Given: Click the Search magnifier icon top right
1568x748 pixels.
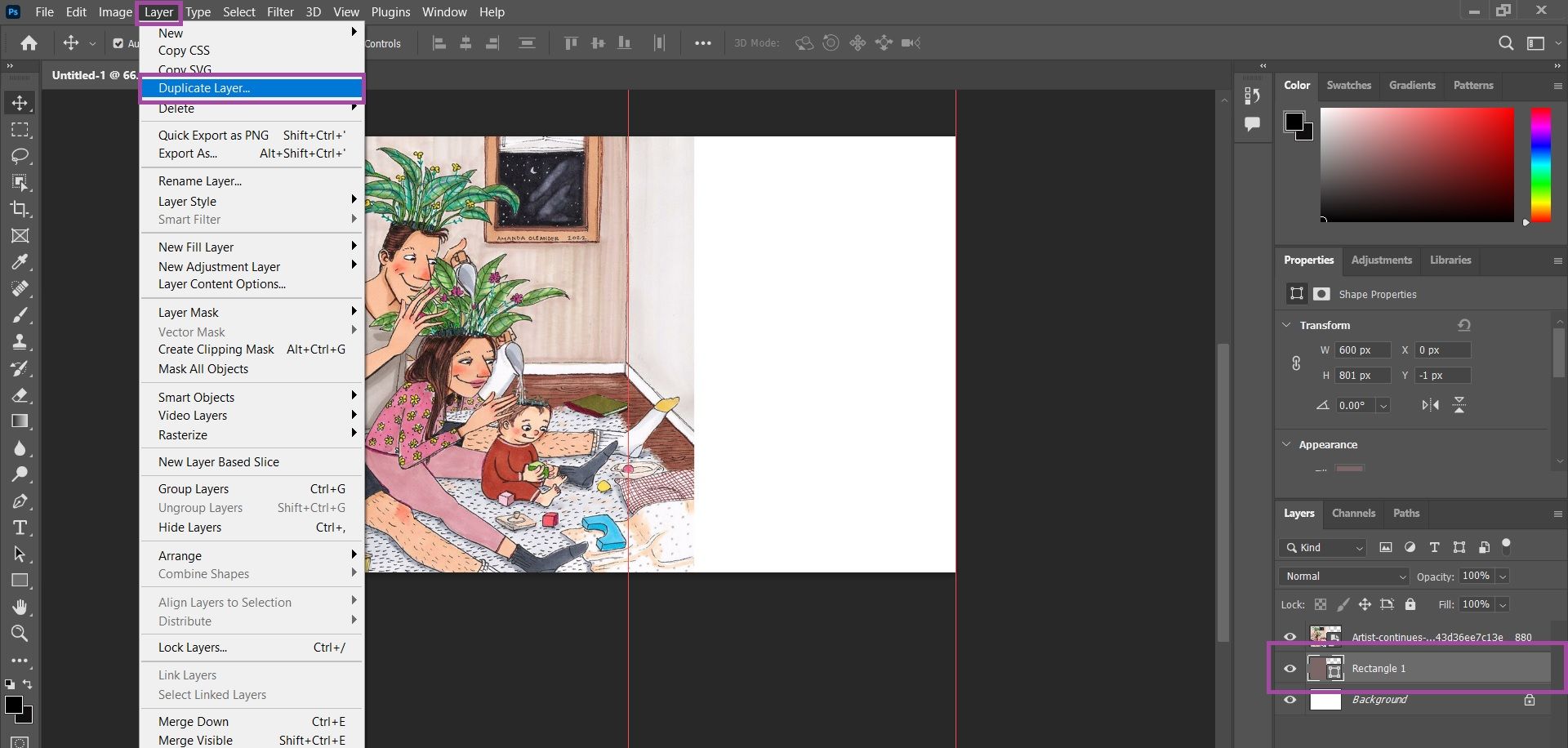Looking at the screenshot, I should coord(1506,43).
